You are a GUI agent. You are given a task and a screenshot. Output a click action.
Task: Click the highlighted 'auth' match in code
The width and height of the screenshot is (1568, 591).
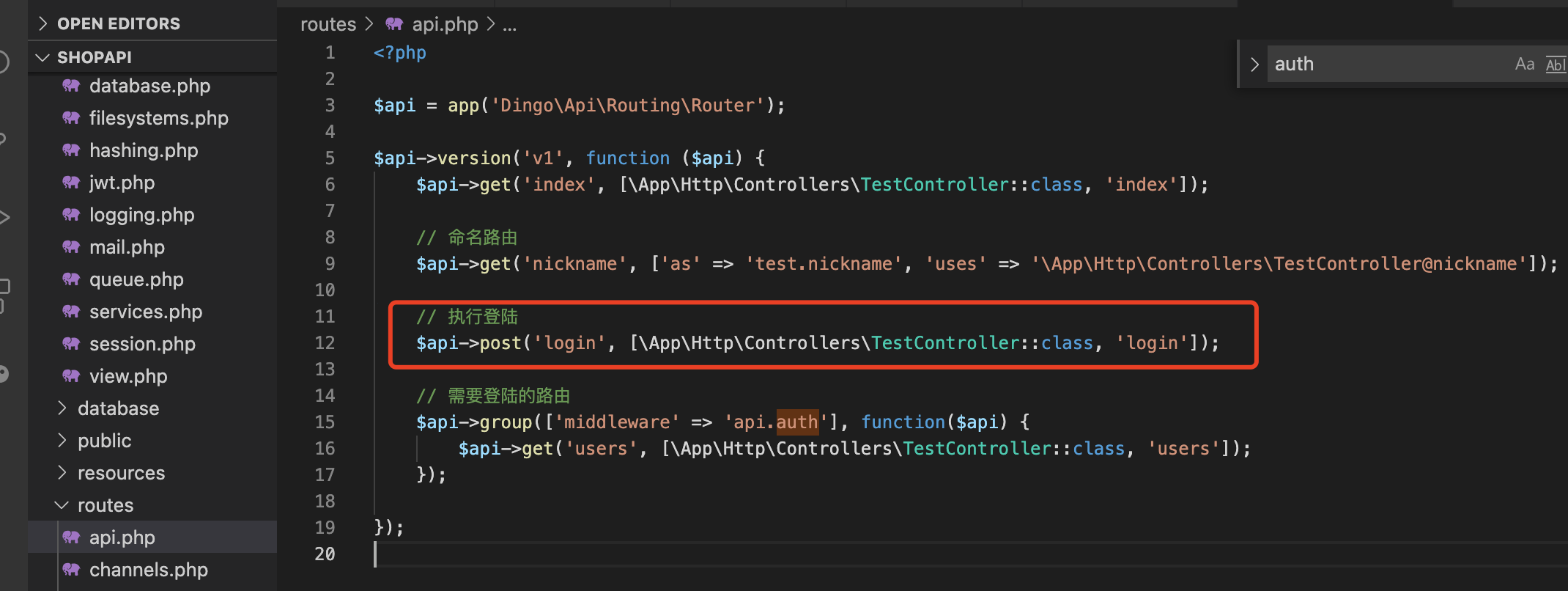pyautogui.click(x=797, y=422)
